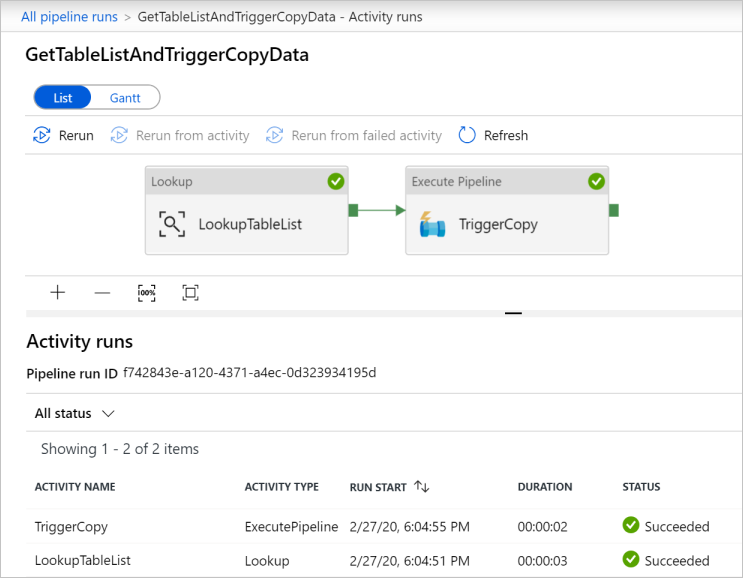This screenshot has height=578, width=743.
Task: Open the All status filter dropdown
Action: (75, 413)
